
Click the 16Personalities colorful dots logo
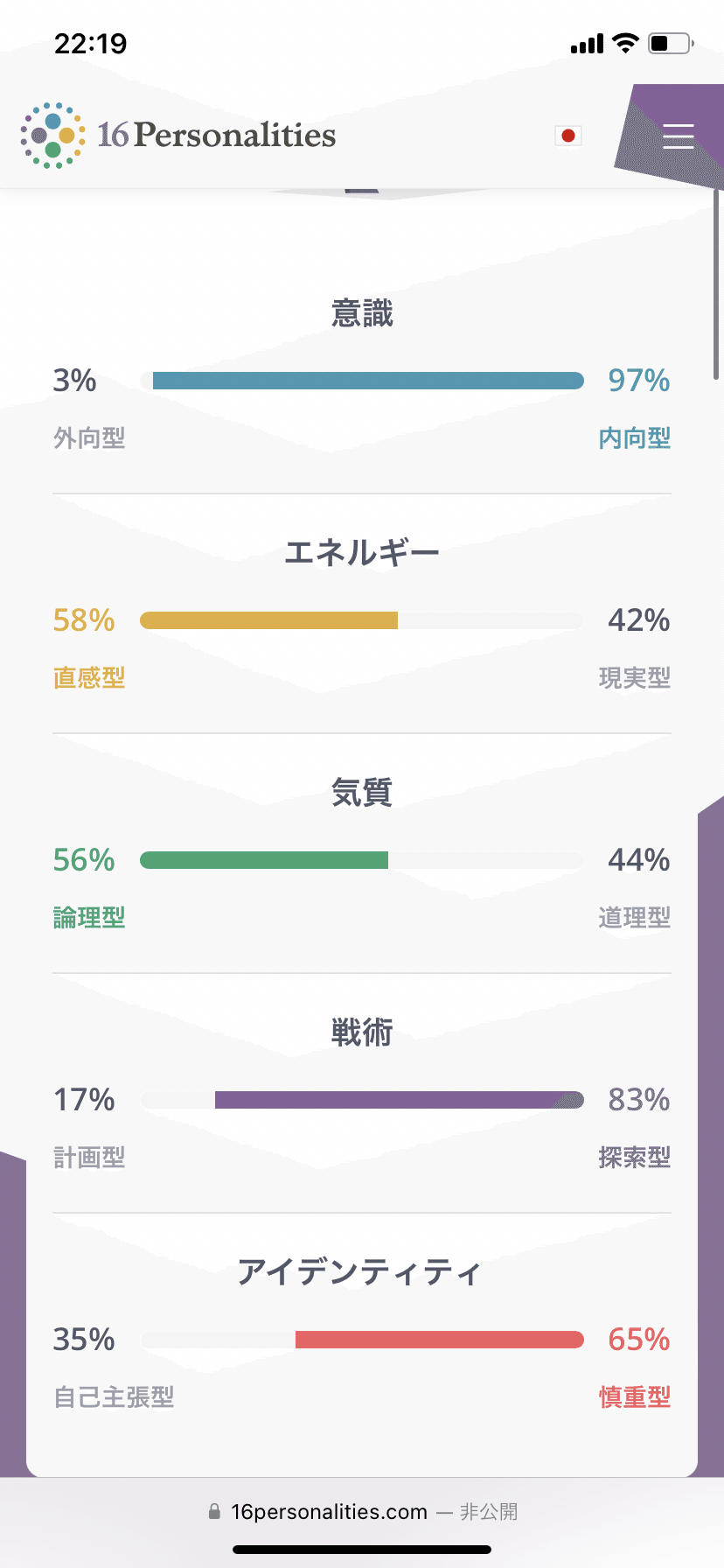[52, 136]
